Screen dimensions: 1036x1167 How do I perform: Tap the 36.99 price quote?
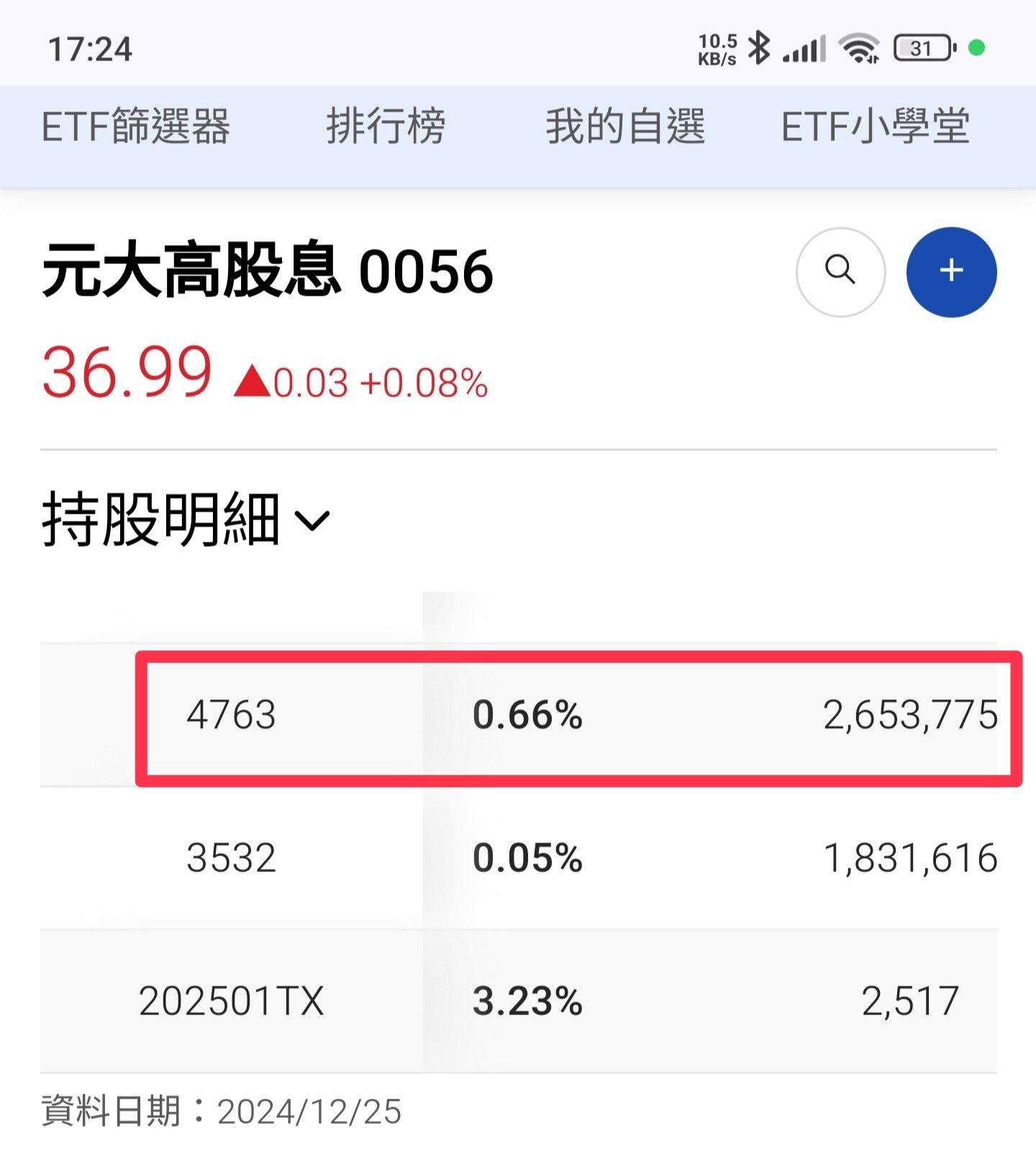pos(127,373)
